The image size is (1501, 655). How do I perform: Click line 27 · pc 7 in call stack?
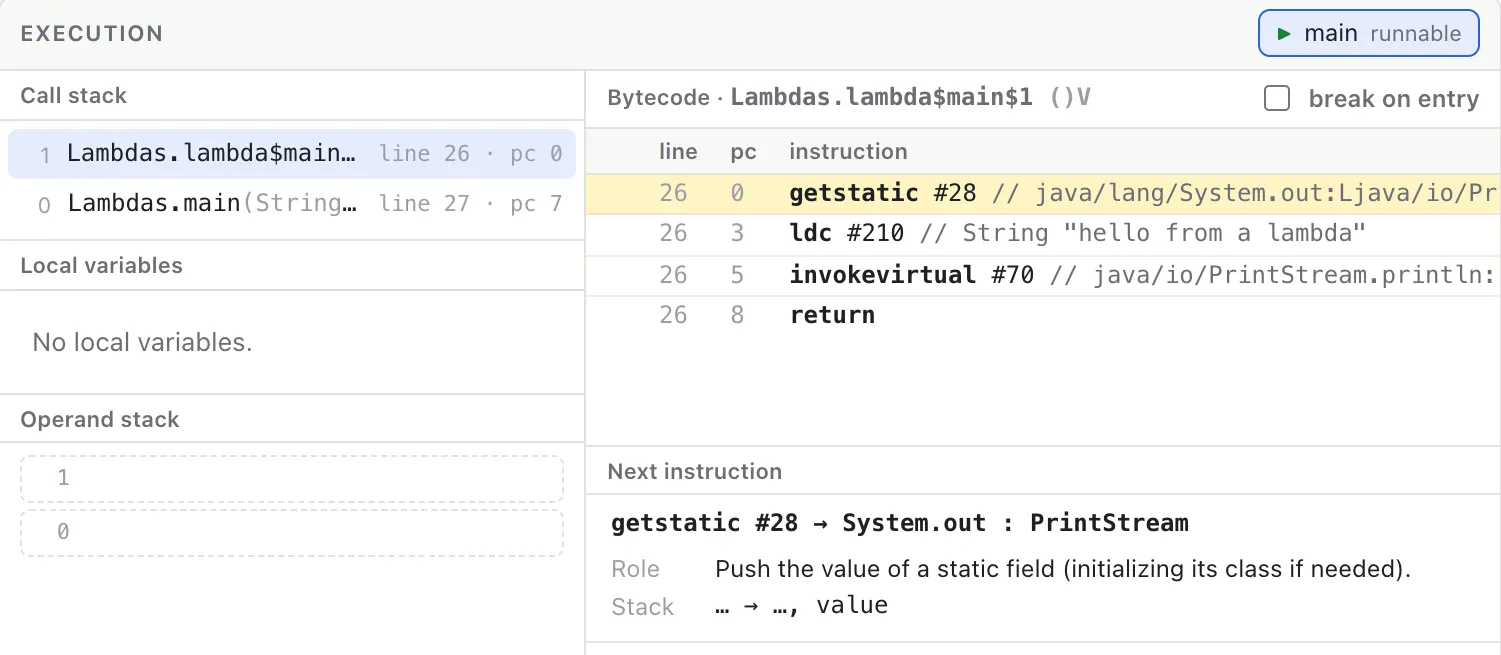click(471, 204)
